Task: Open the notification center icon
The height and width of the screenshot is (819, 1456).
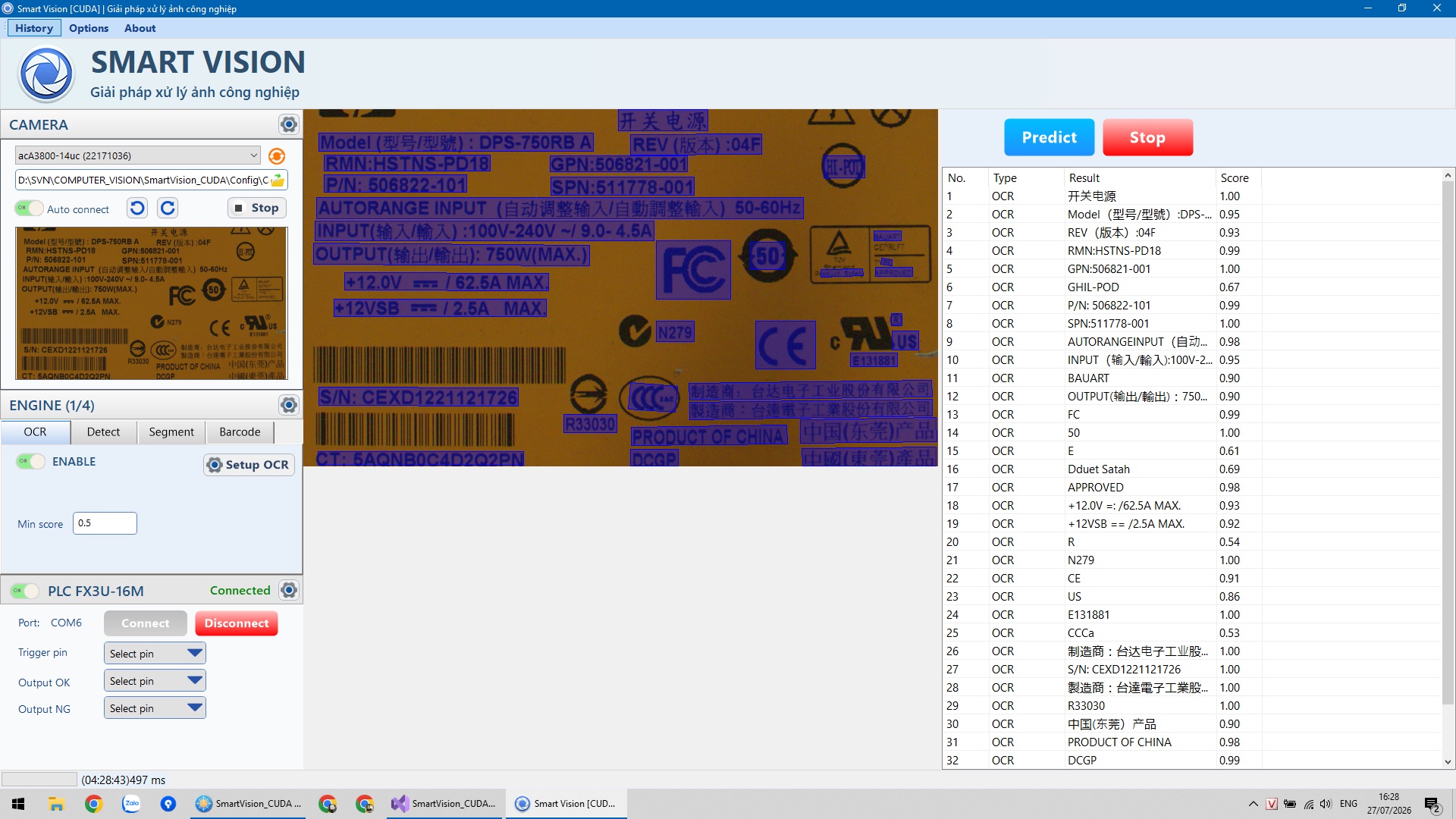Action: (1432, 804)
